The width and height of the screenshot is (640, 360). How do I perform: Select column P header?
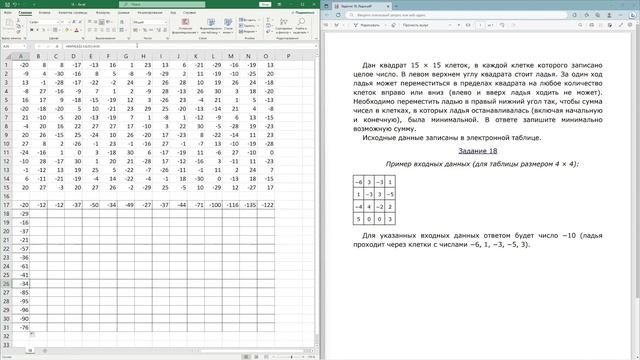pos(288,56)
